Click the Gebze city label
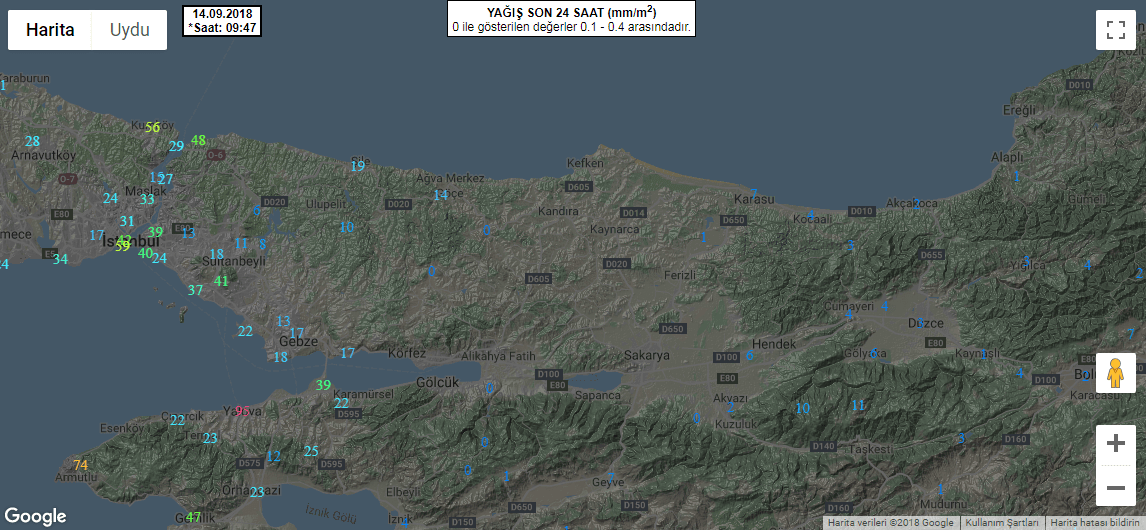This screenshot has height=531, width=1146. point(299,341)
